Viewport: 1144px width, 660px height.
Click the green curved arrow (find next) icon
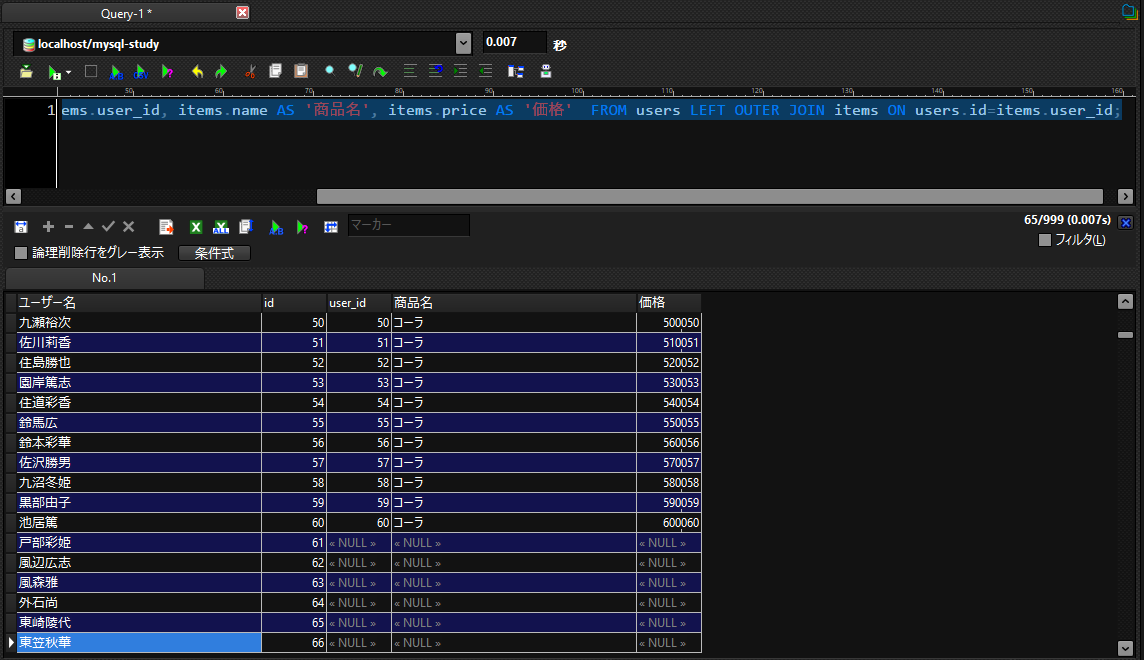380,71
